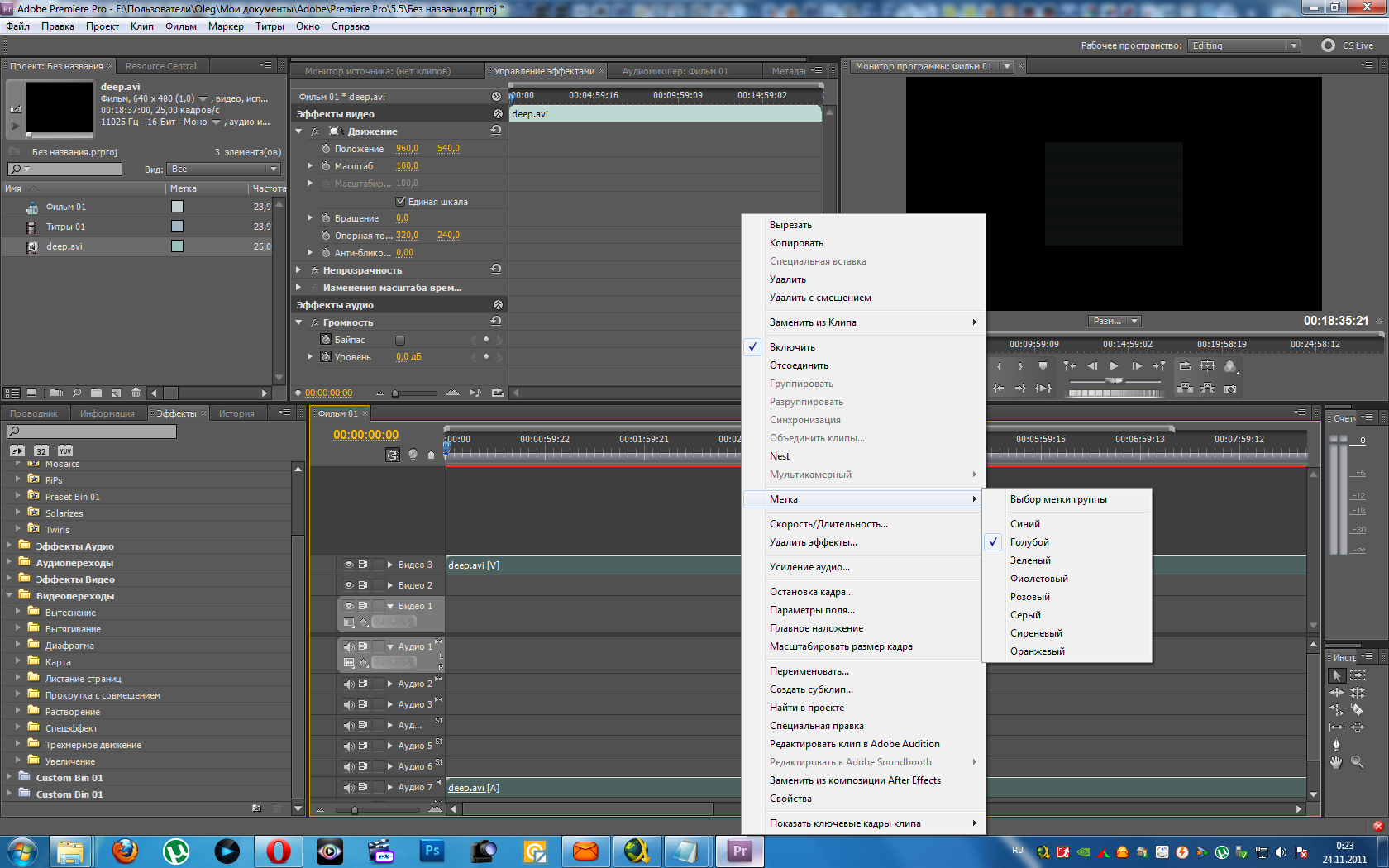Click Скорость/Длительность... context menu item

tap(828, 524)
